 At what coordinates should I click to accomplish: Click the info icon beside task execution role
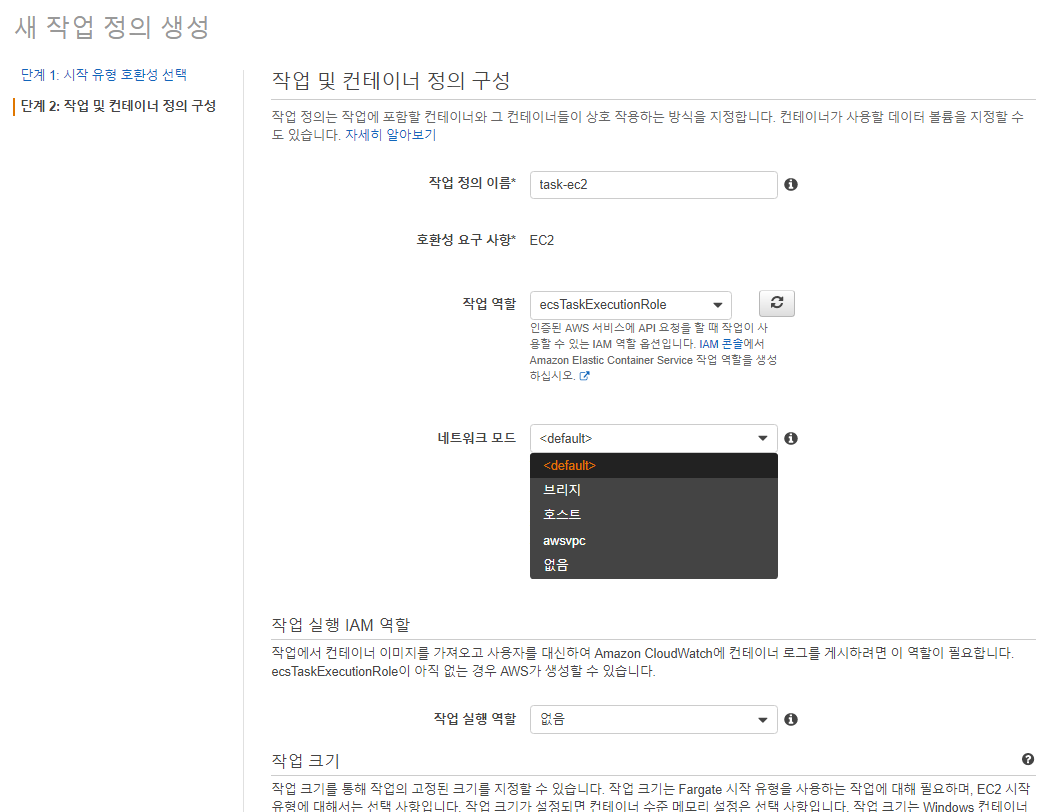(x=791, y=719)
